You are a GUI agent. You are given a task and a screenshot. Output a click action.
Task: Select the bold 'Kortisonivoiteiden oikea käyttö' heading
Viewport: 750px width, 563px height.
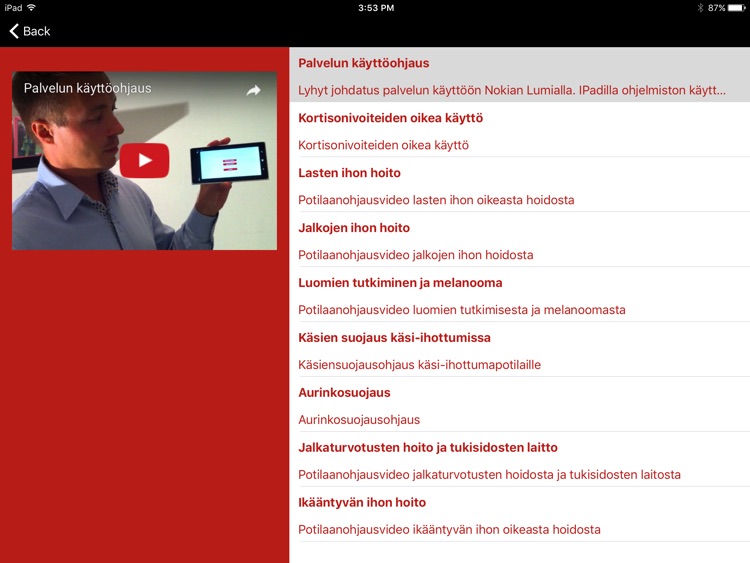[x=390, y=118]
